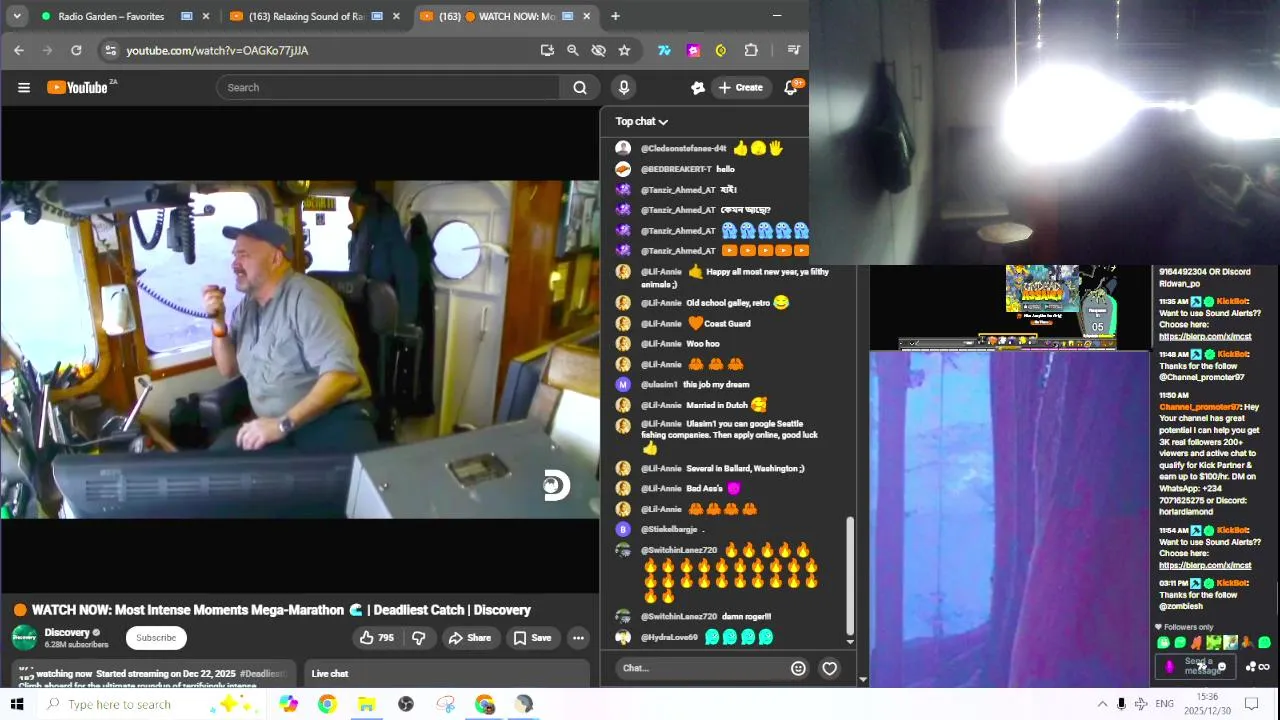
Task: Start voice search with the microphone icon
Action: 624,88
